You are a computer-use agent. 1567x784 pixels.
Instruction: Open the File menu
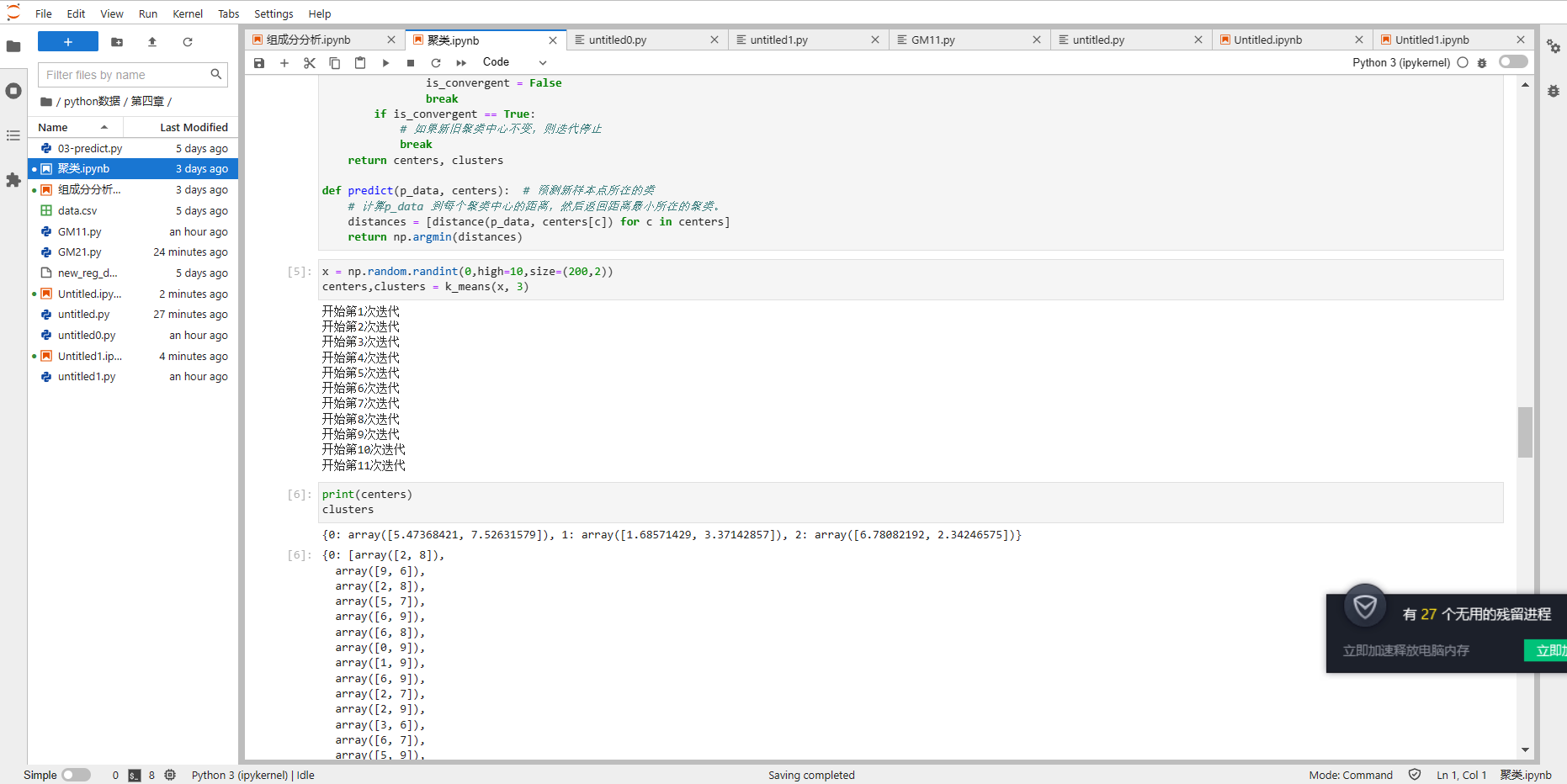44,13
